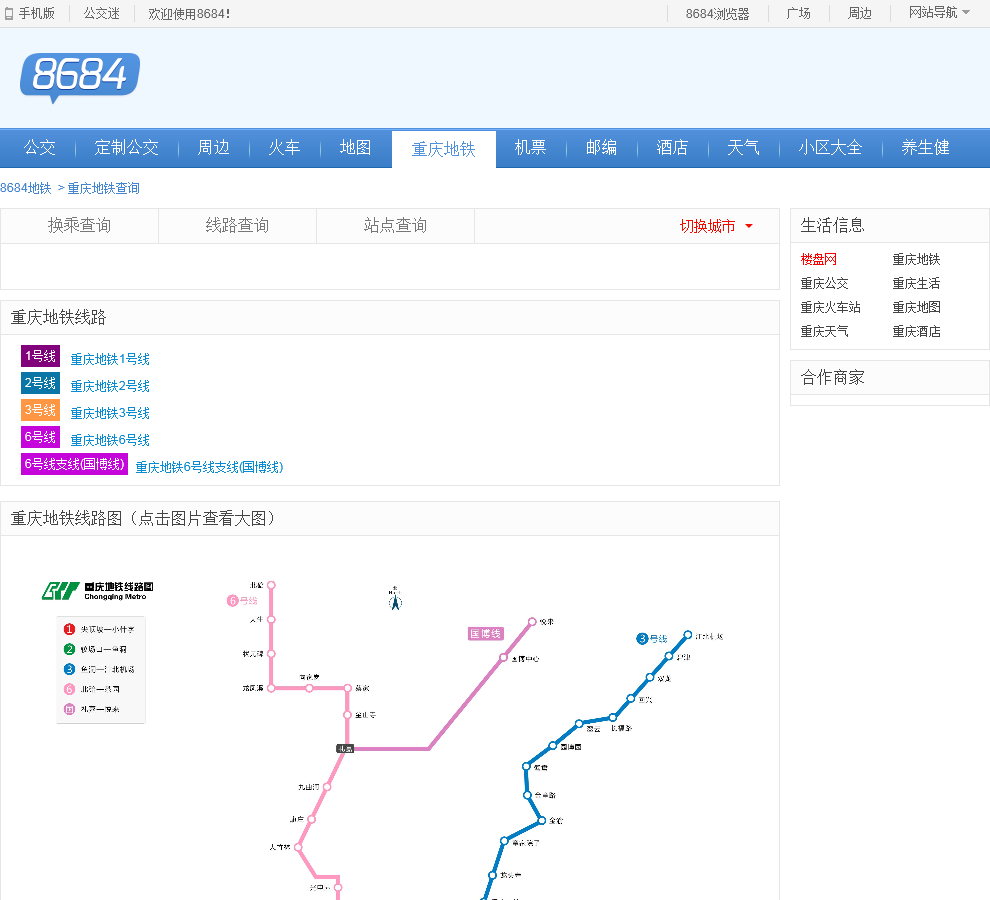990x900 pixels.
Task: Open the 天气 nav item
Action: (x=743, y=148)
